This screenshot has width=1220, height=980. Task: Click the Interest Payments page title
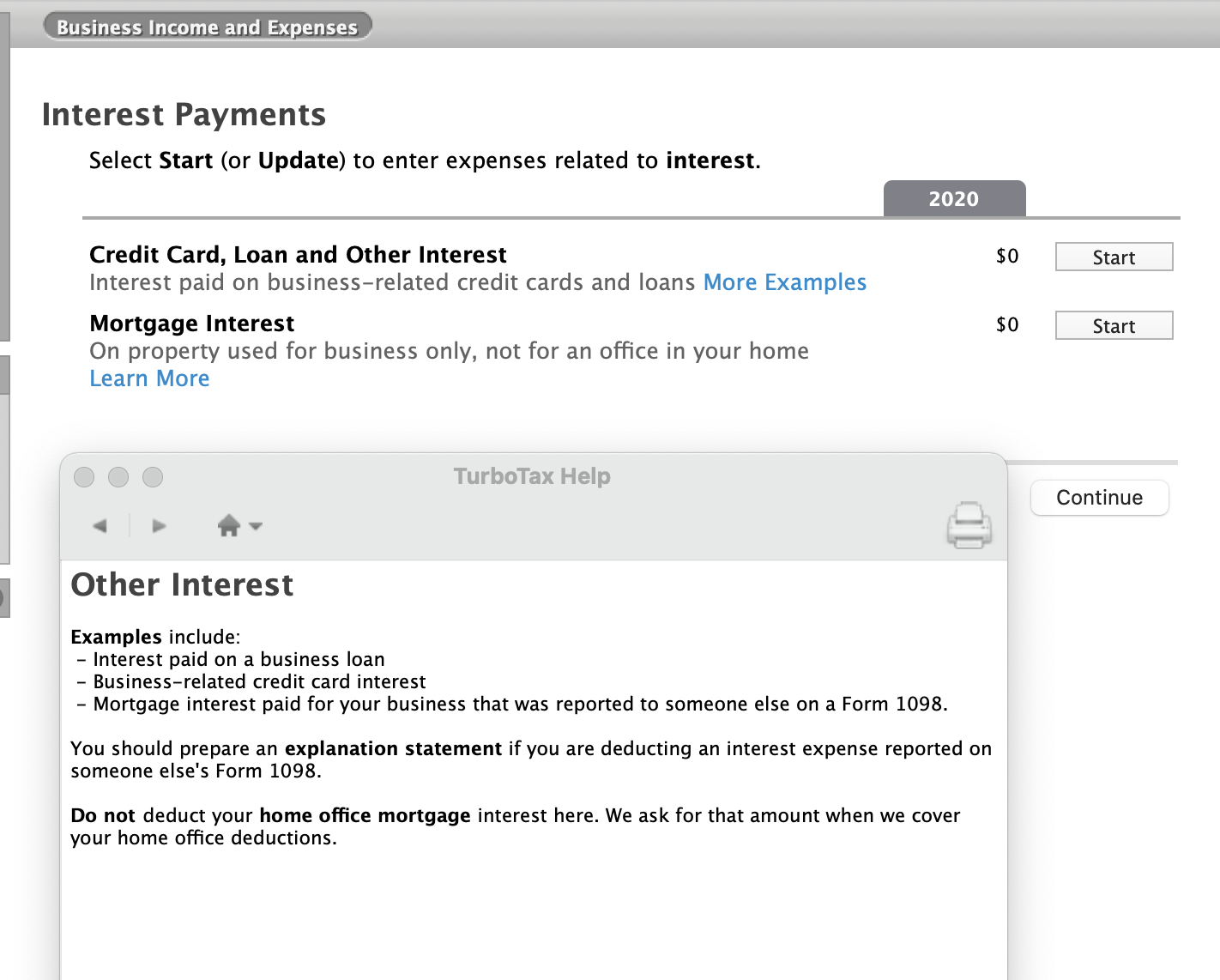click(x=184, y=114)
